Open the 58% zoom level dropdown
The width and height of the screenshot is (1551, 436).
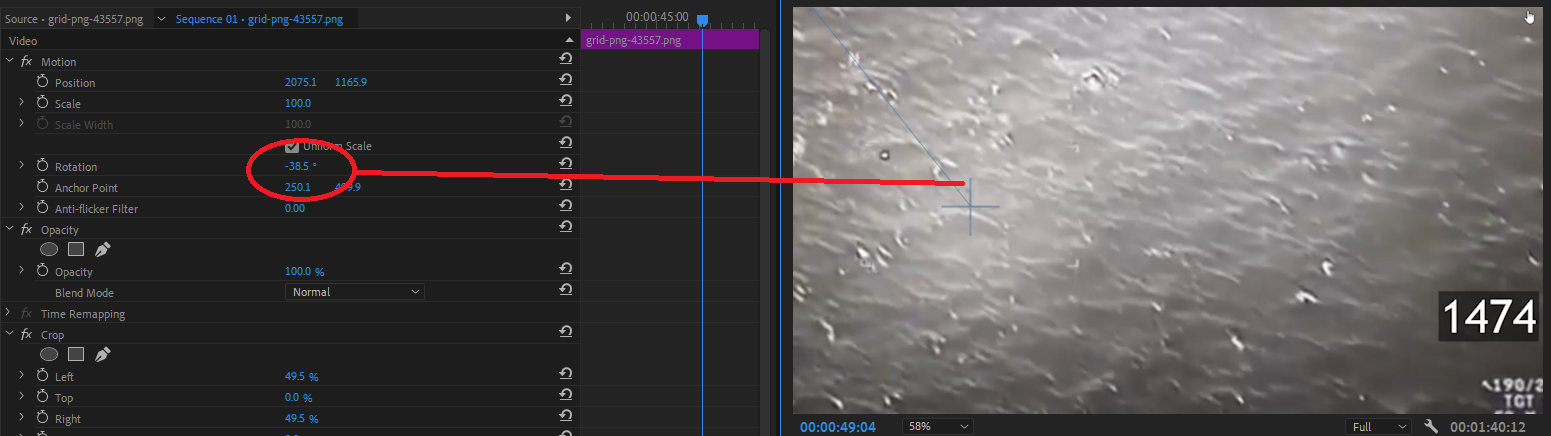point(937,426)
